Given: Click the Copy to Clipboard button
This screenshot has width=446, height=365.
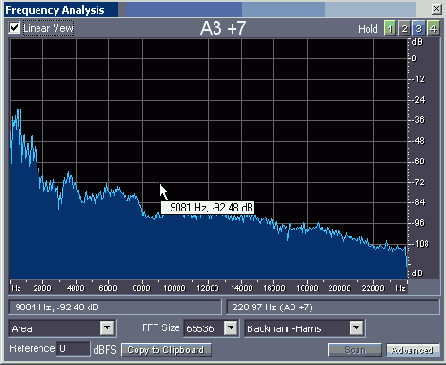Looking at the screenshot, I should (166, 350).
